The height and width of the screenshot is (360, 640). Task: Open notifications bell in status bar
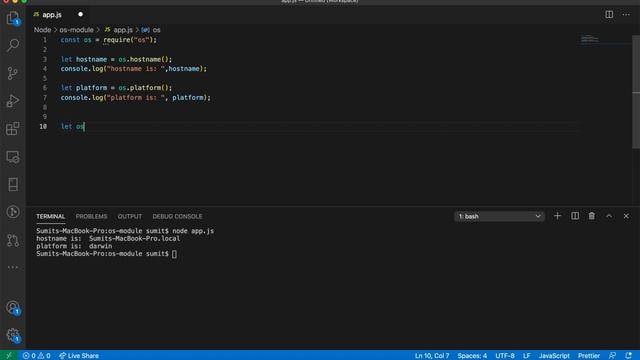[x=628, y=356]
